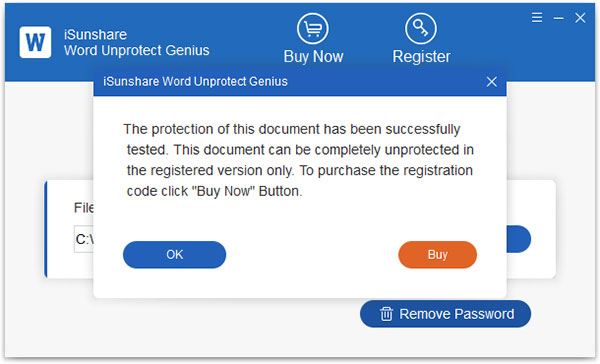Click the file path field starting with C:\
Screen dimensions: 600x364
pos(84,239)
